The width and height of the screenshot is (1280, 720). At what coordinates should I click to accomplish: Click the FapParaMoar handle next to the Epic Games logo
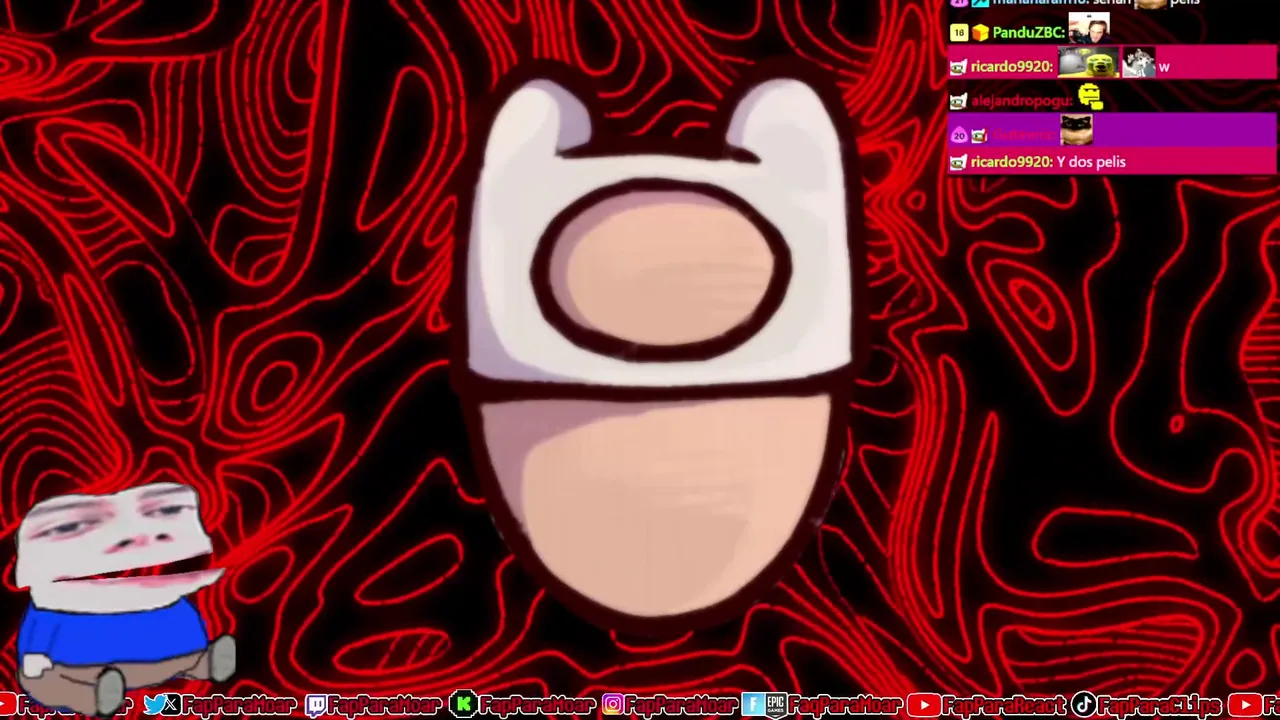pyautogui.click(x=845, y=706)
